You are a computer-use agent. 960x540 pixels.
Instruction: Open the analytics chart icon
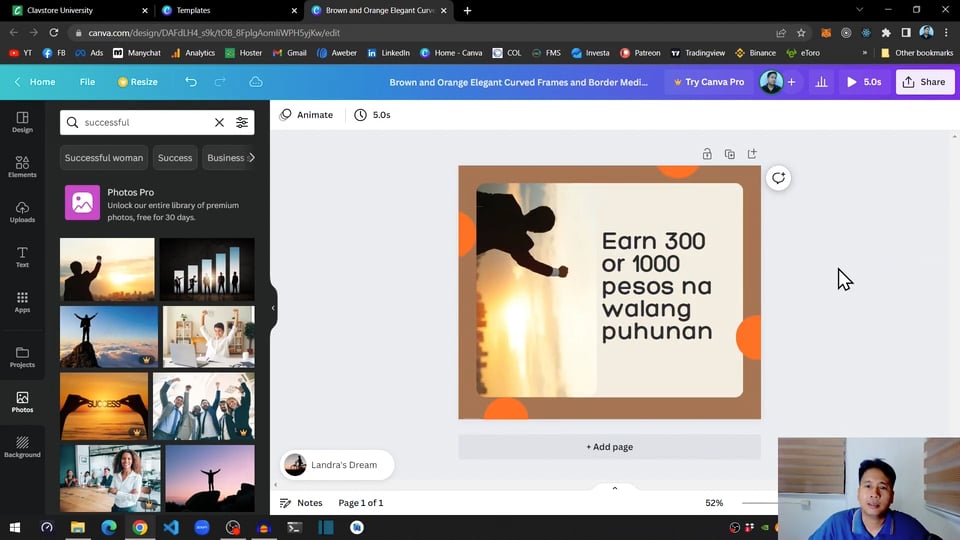(821, 82)
